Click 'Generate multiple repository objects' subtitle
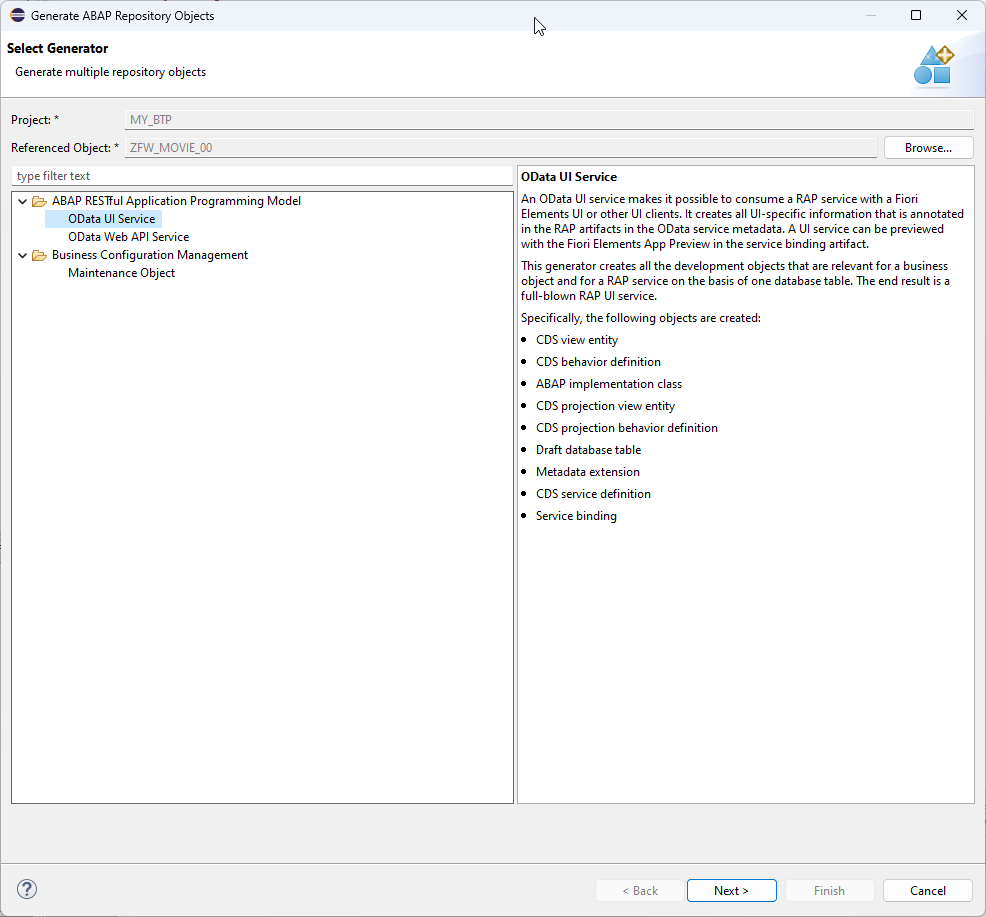This screenshot has height=917, width=986. click(111, 72)
